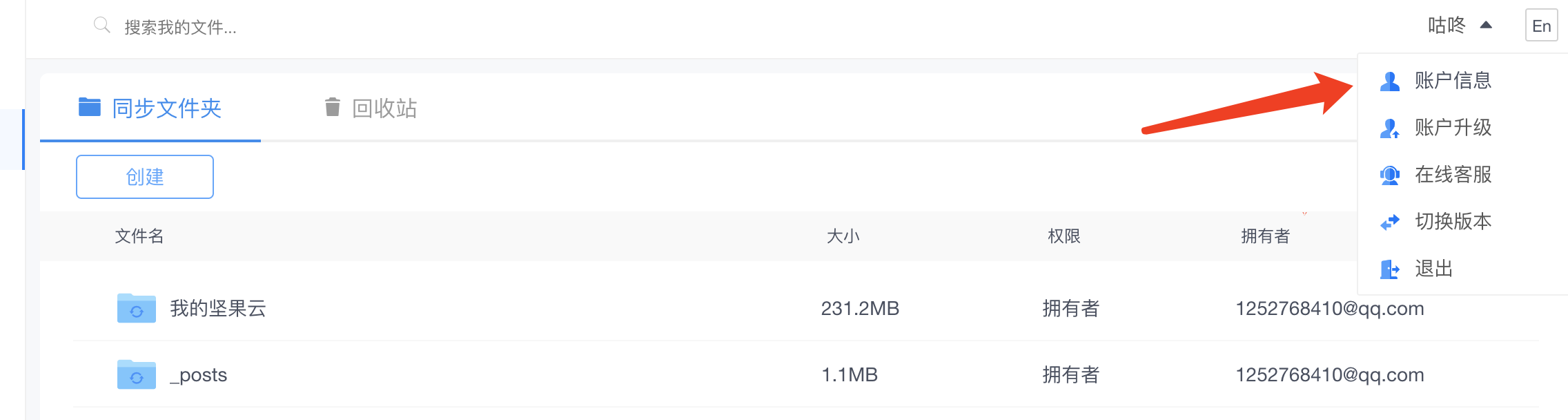Click the blue sync folder tab icon
The height and width of the screenshot is (420, 1568).
point(90,107)
